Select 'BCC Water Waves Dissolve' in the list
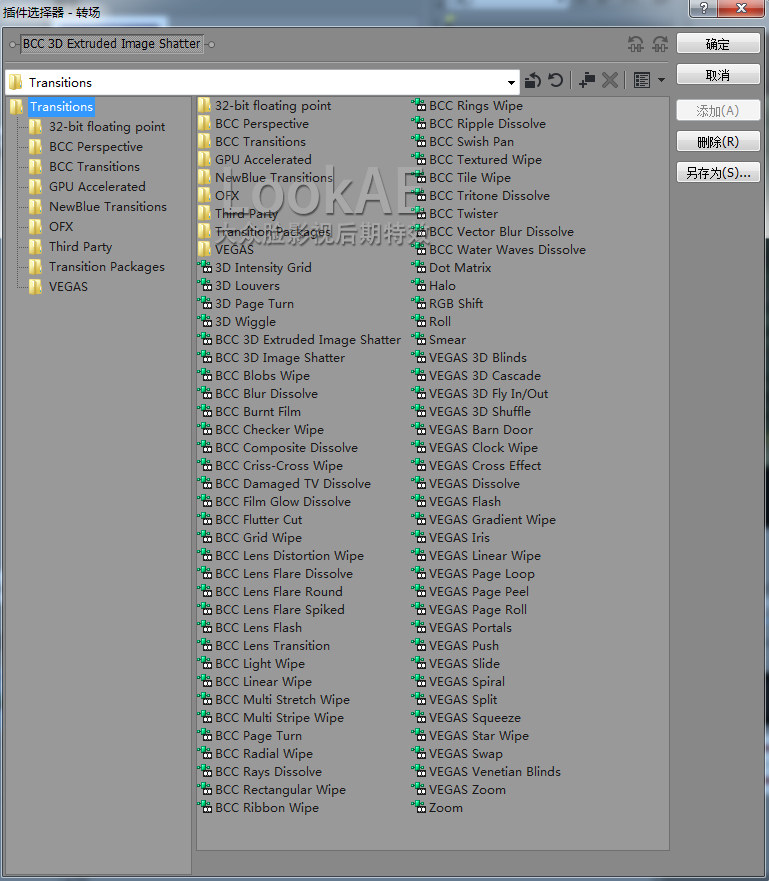The width and height of the screenshot is (769, 881). tap(507, 249)
